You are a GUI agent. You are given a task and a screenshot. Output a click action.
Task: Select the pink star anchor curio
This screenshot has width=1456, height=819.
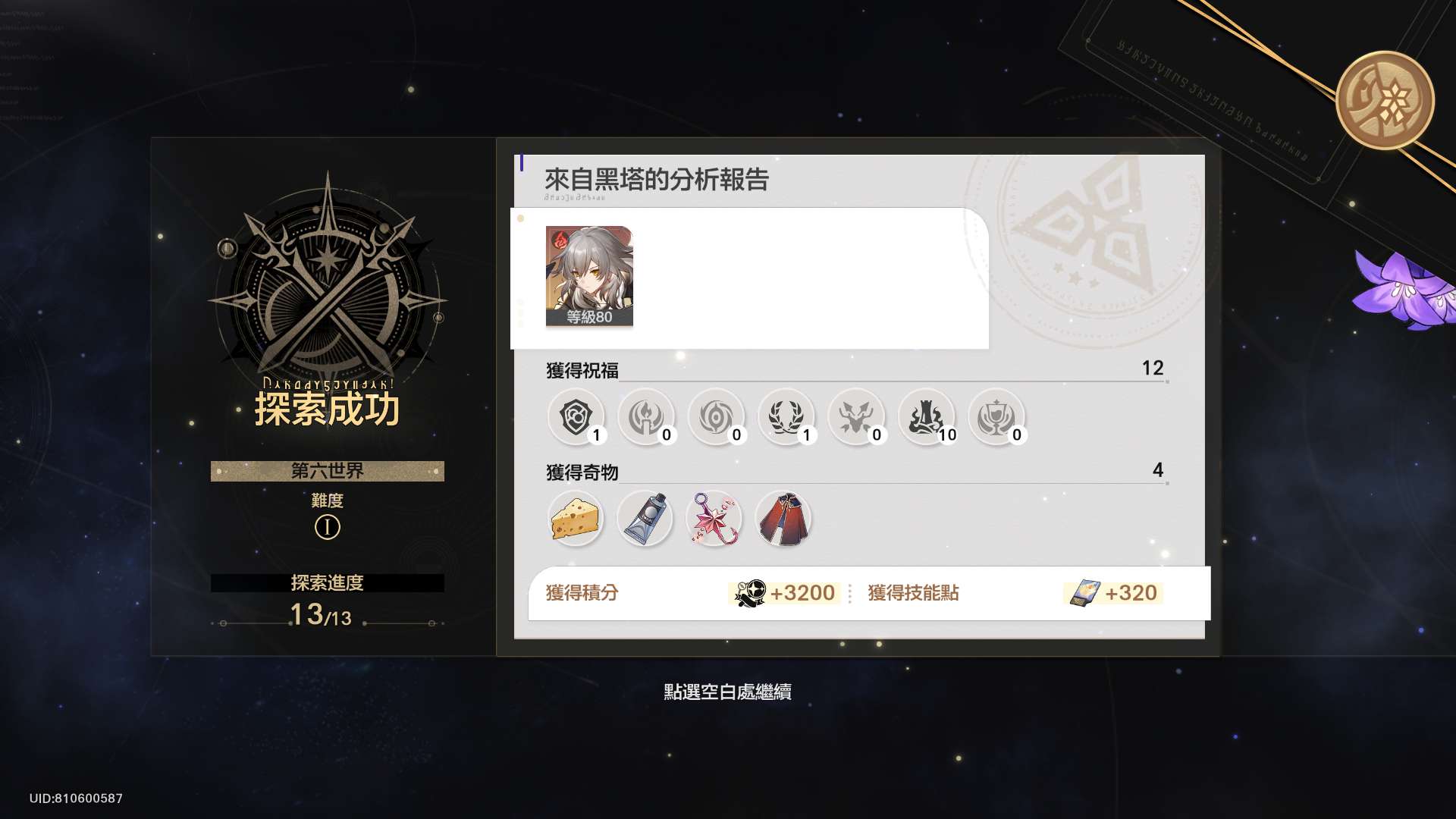714,519
